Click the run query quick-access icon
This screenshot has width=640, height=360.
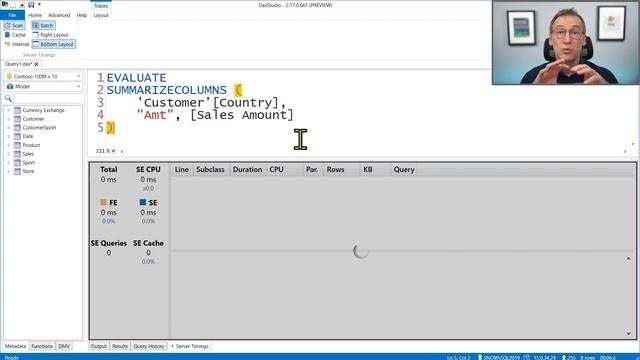[22, 4]
